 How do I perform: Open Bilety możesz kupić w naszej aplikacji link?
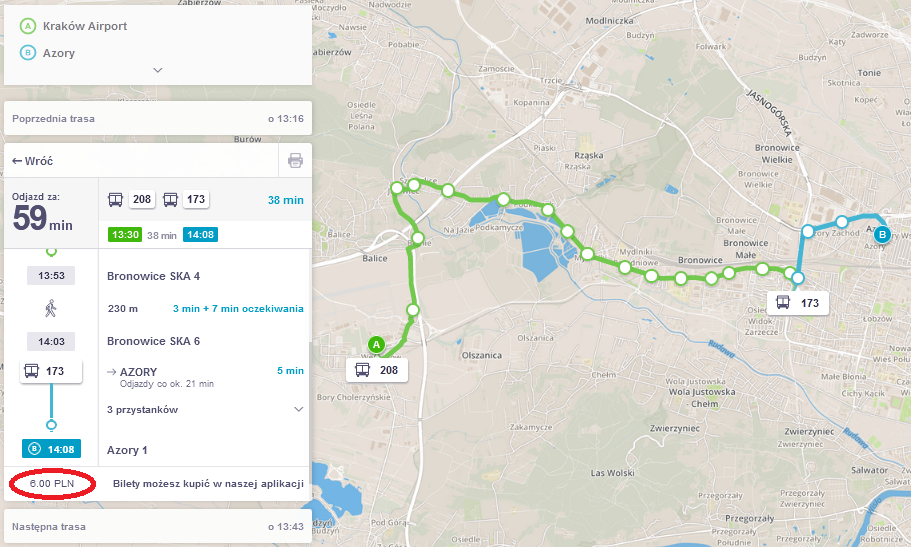click(208, 484)
